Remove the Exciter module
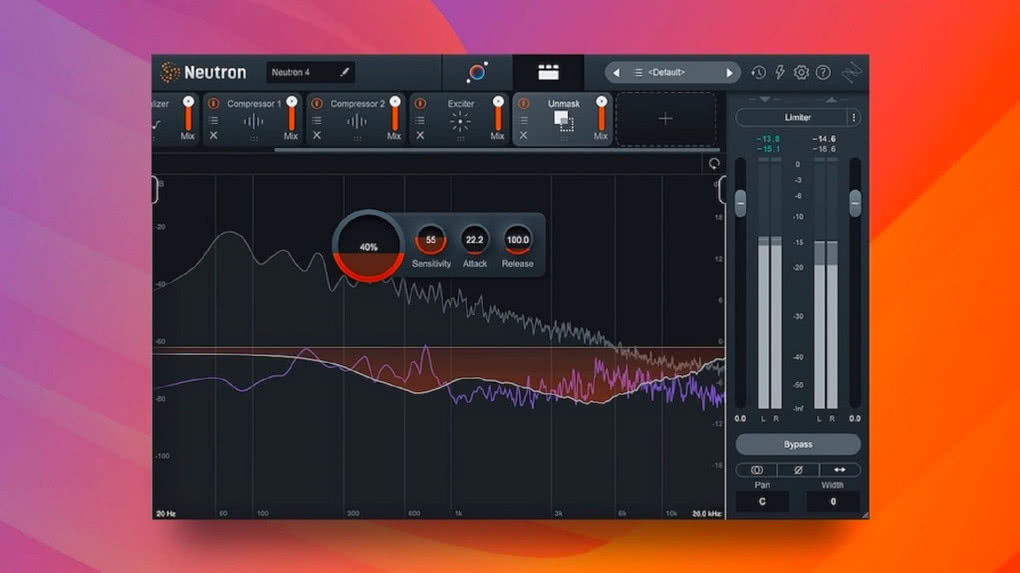Image resolution: width=1020 pixels, height=573 pixels. coord(420,135)
